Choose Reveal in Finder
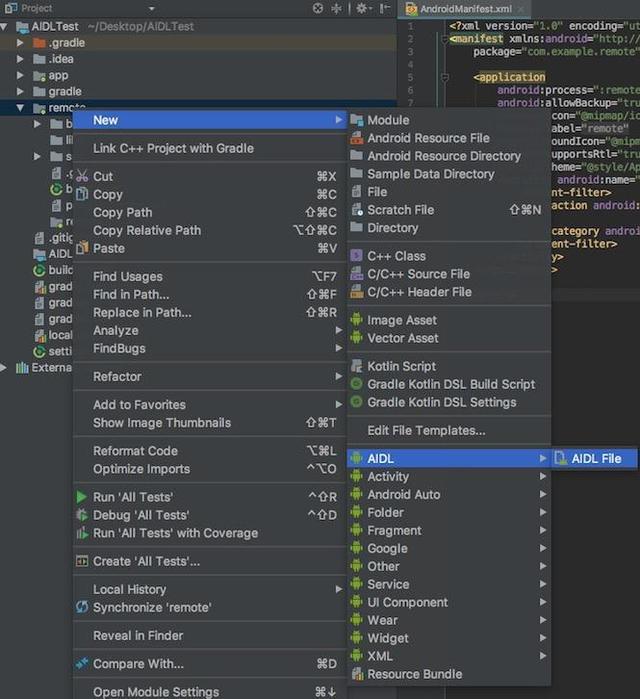 [x=210, y=636]
